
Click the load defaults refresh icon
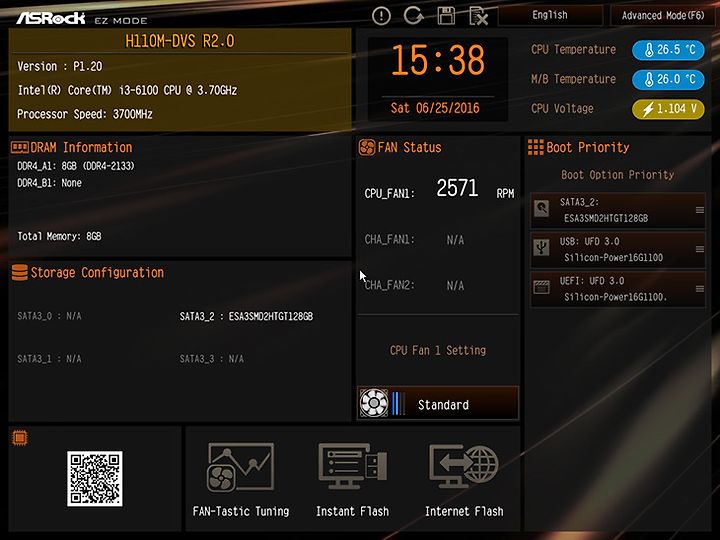(413, 16)
